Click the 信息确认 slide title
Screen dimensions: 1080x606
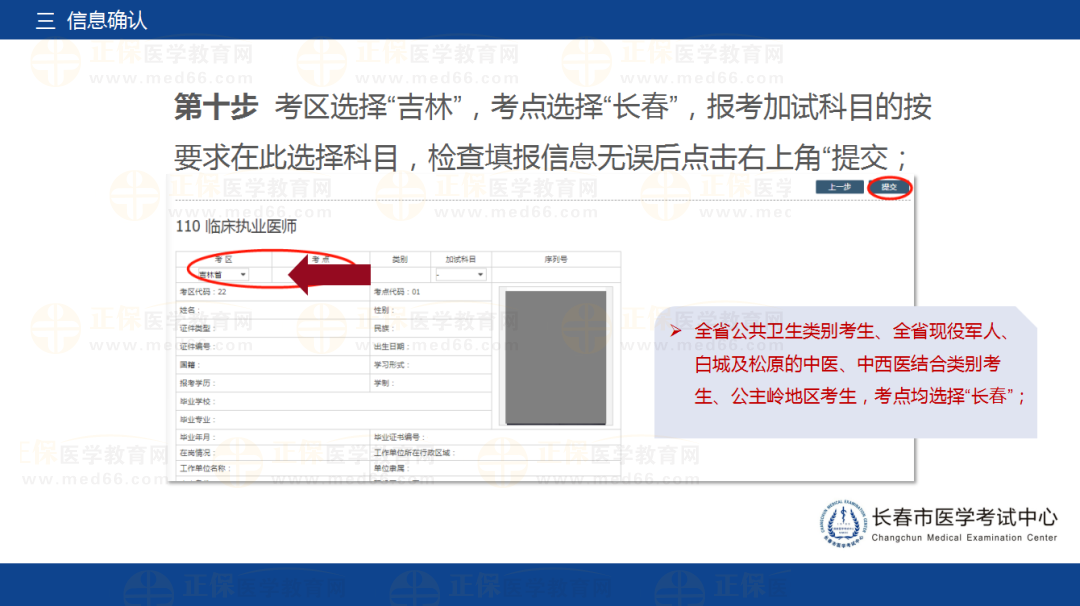tap(107, 21)
